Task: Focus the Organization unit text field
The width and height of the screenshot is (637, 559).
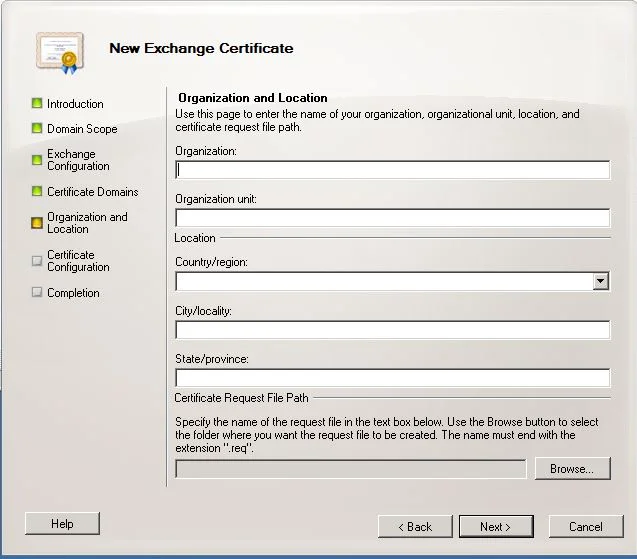Action: (392, 218)
